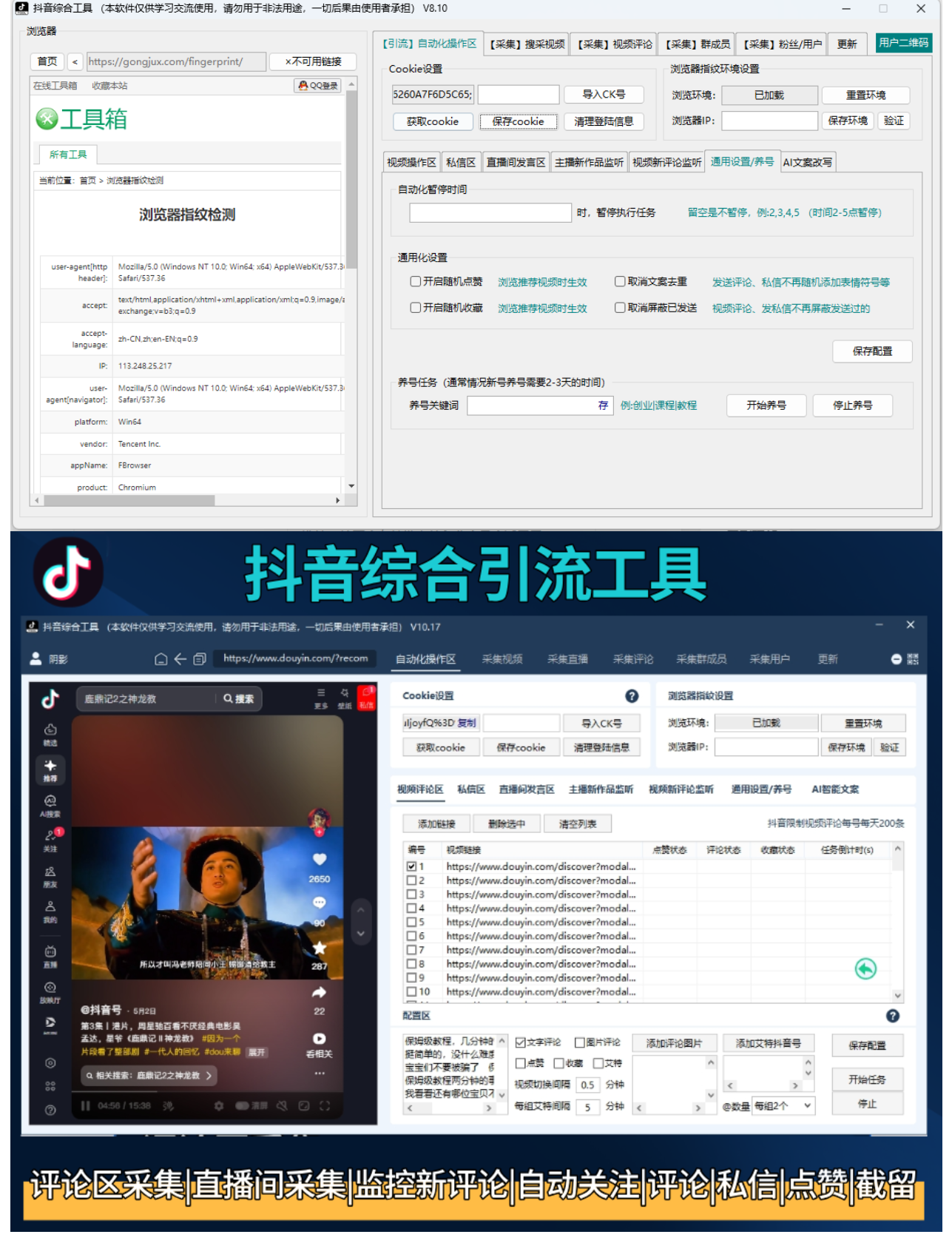
Task: Click the down arrow of the fingerprint page scrollbar
Action: point(351,486)
